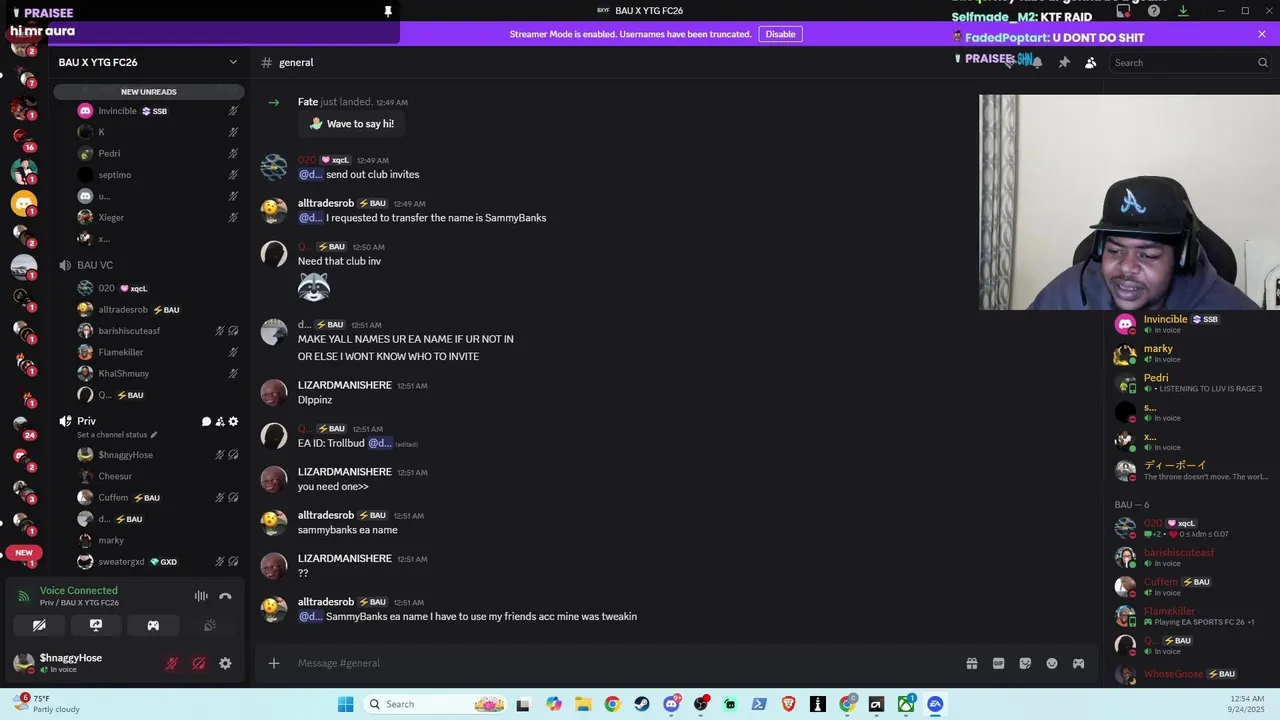Open Fate's name in the join message
1280x720 pixels.
click(308, 102)
